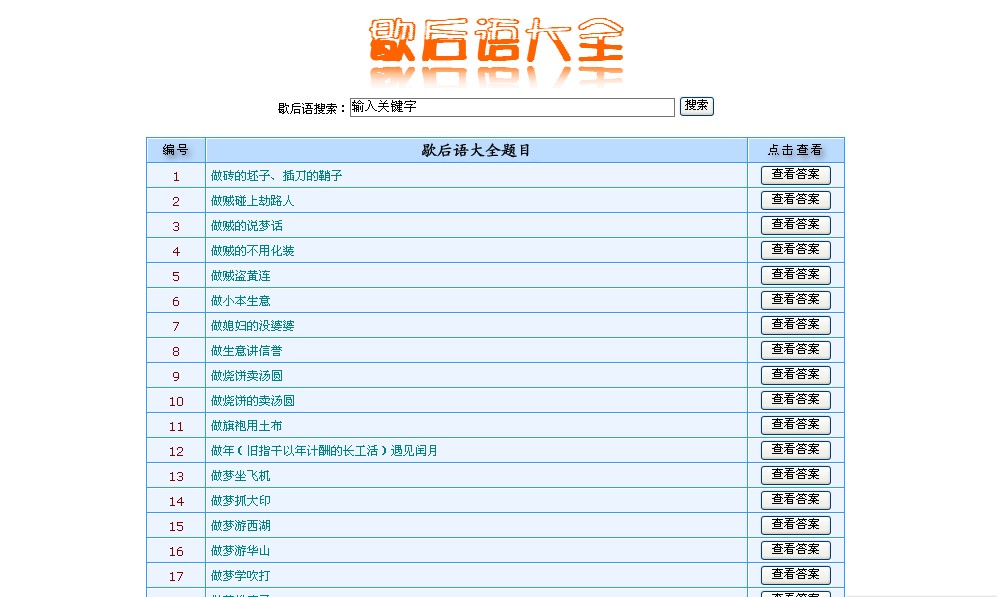
Task: Select the number 17 cell in 编号 column
Action: (x=176, y=576)
